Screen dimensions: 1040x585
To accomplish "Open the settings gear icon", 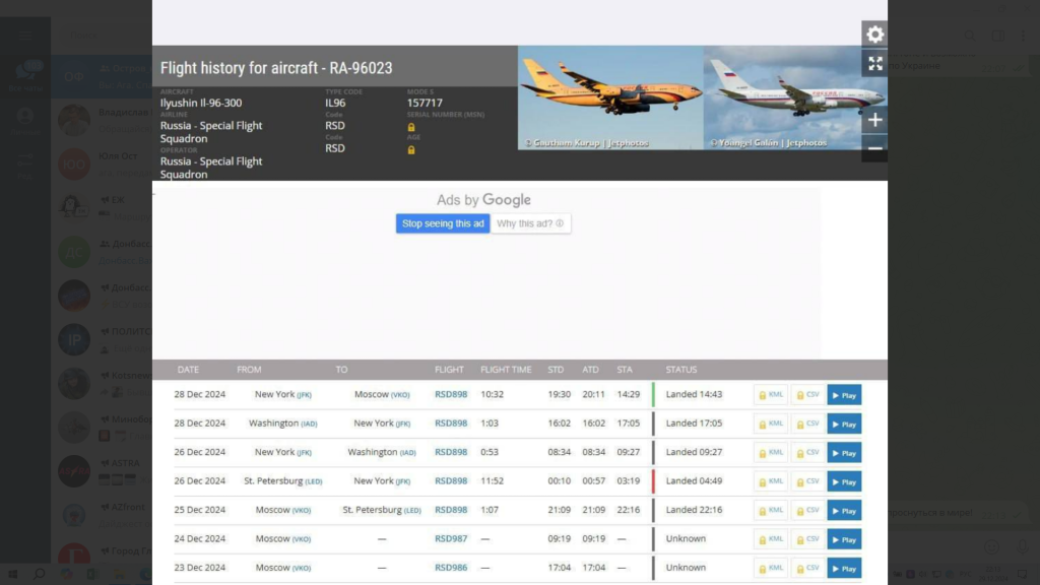I will pyautogui.click(x=875, y=34).
